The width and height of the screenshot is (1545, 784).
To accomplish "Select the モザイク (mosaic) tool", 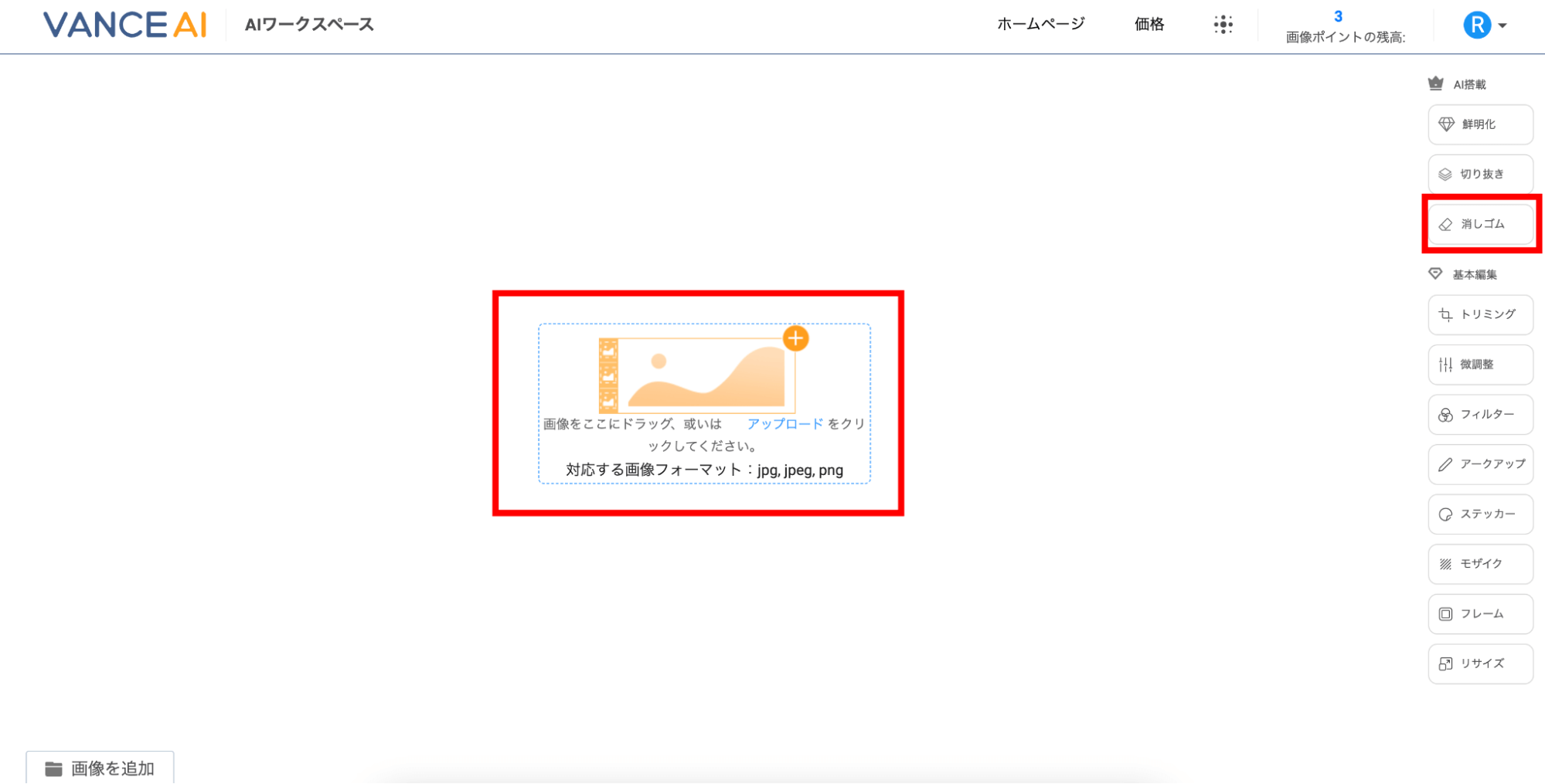I will click(x=1479, y=564).
